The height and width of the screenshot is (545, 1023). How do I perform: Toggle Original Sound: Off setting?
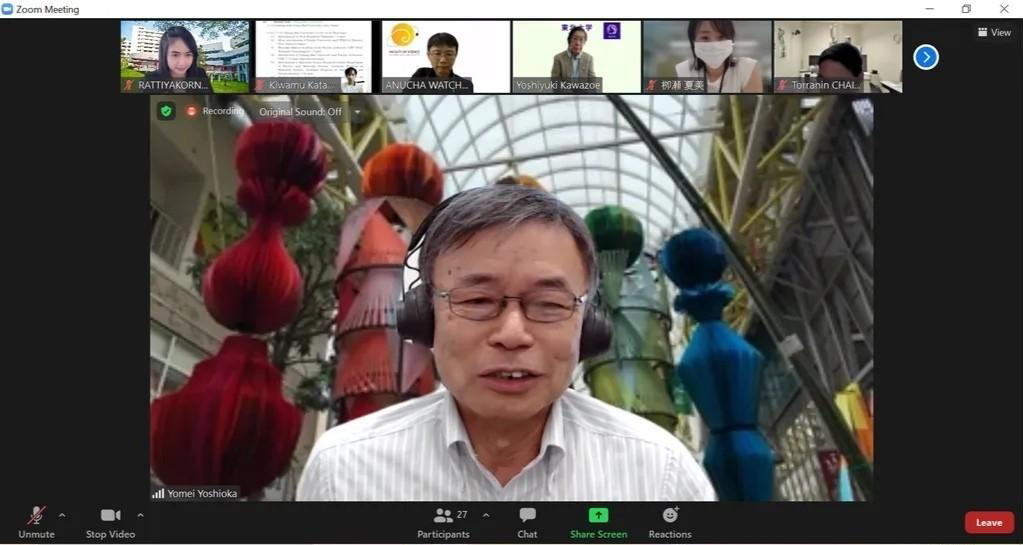point(300,111)
